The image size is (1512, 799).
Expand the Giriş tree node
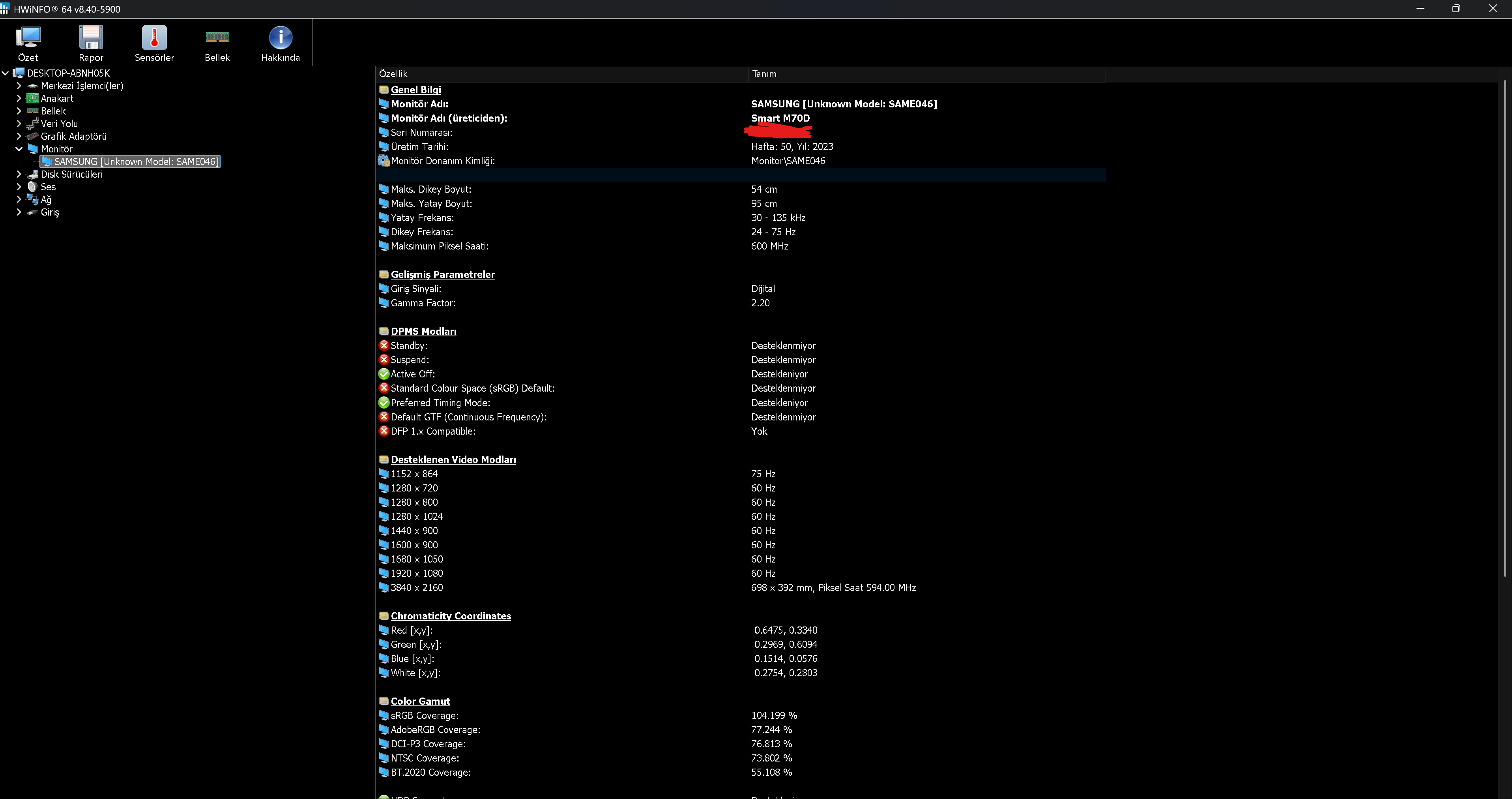point(19,212)
